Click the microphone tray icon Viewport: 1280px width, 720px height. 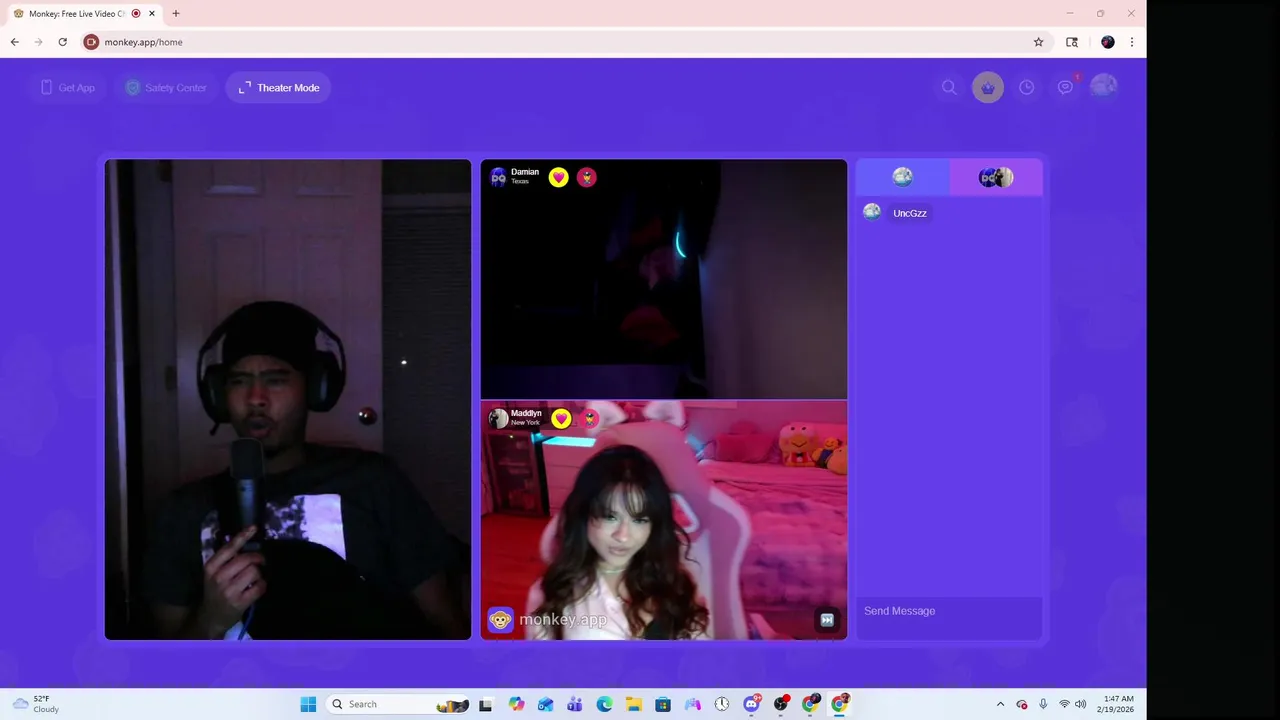coord(1043,704)
